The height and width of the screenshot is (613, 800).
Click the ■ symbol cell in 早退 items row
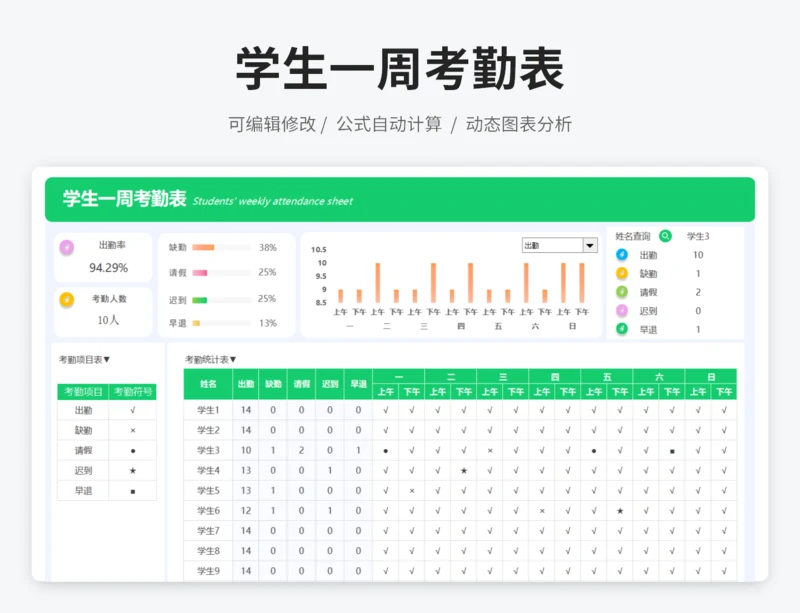133,491
